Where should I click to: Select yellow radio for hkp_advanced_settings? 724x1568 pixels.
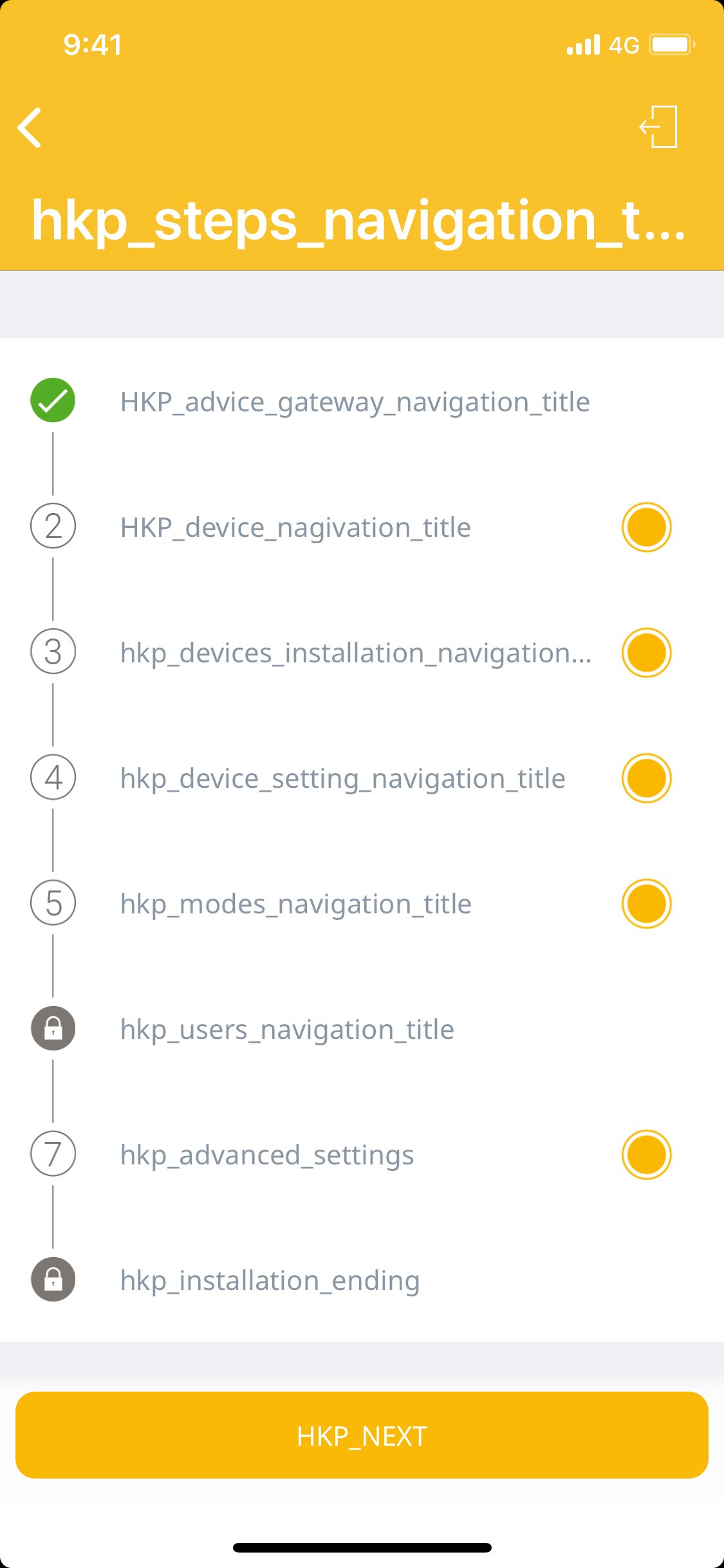(x=646, y=1155)
